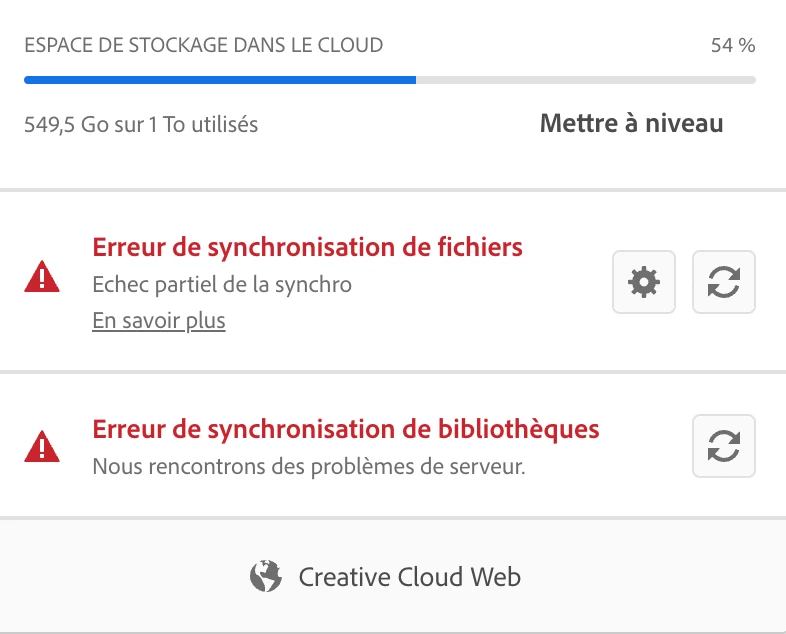The image size is (786, 634).
Task: Select the "Erreur de synchronisation de bibliothèques" heading
Action: [x=346, y=429]
